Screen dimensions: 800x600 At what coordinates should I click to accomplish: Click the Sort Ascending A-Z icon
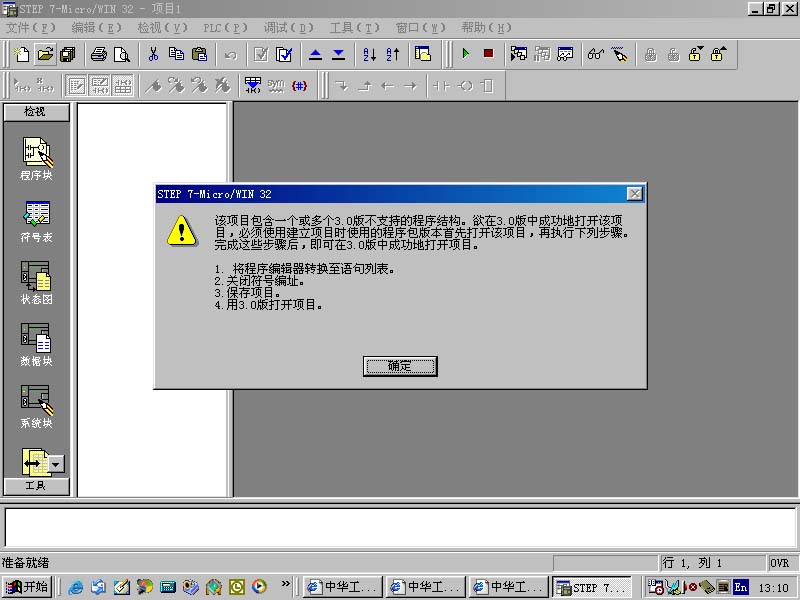coord(369,54)
